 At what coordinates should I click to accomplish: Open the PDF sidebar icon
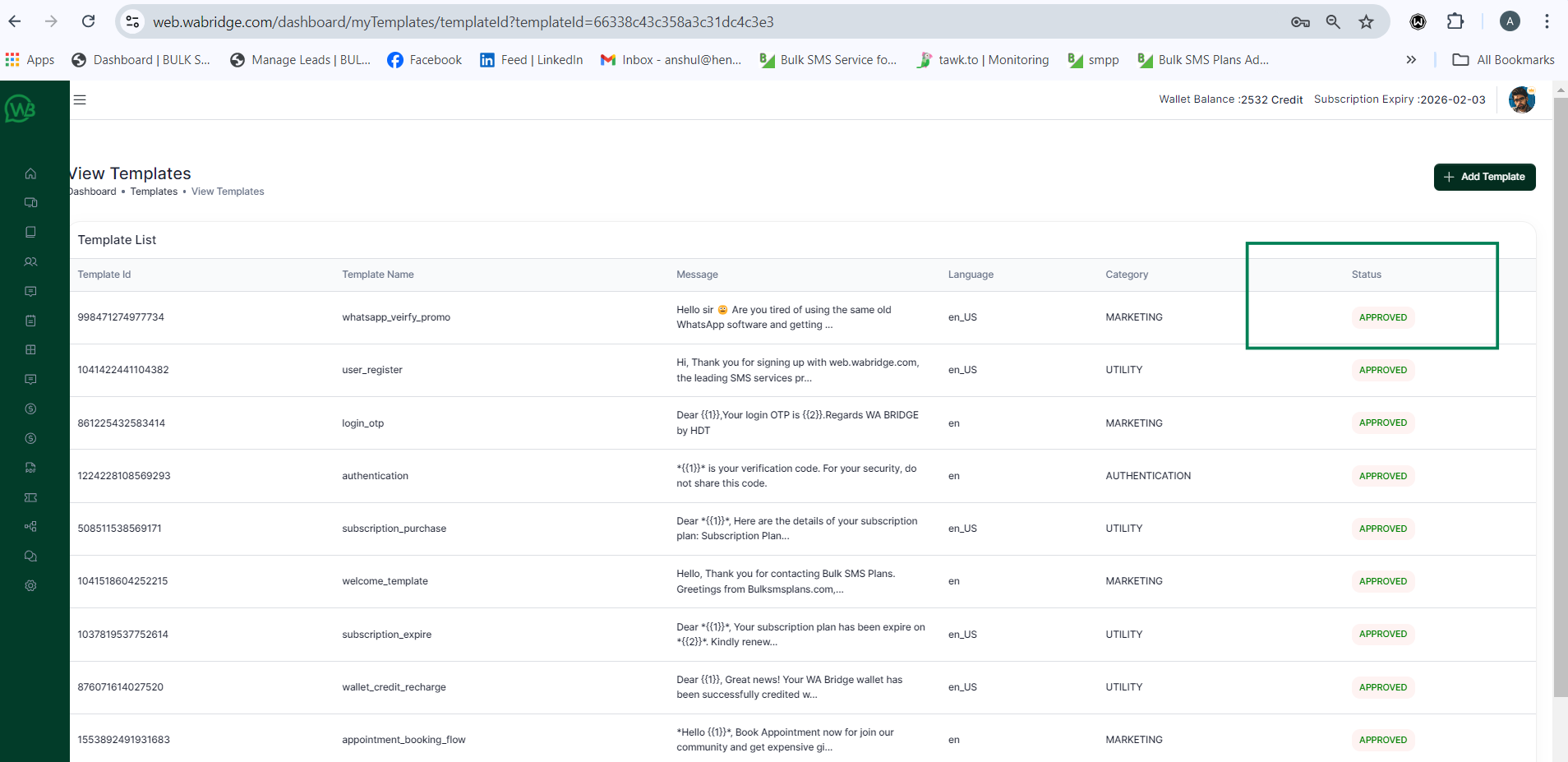click(30, 468)
